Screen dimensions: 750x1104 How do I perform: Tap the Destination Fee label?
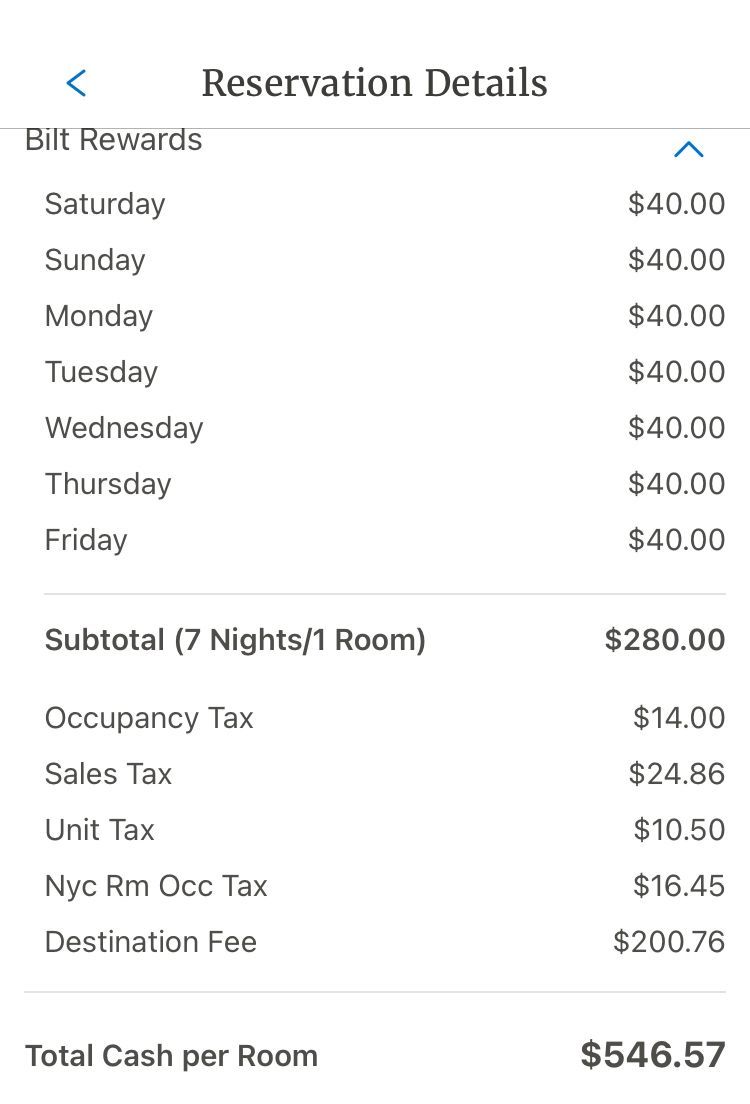click(151, 941)
